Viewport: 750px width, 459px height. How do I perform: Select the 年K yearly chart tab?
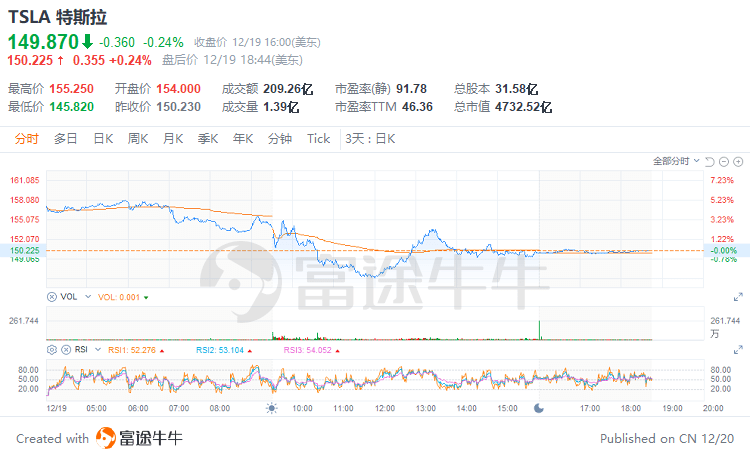coord(243,139)
